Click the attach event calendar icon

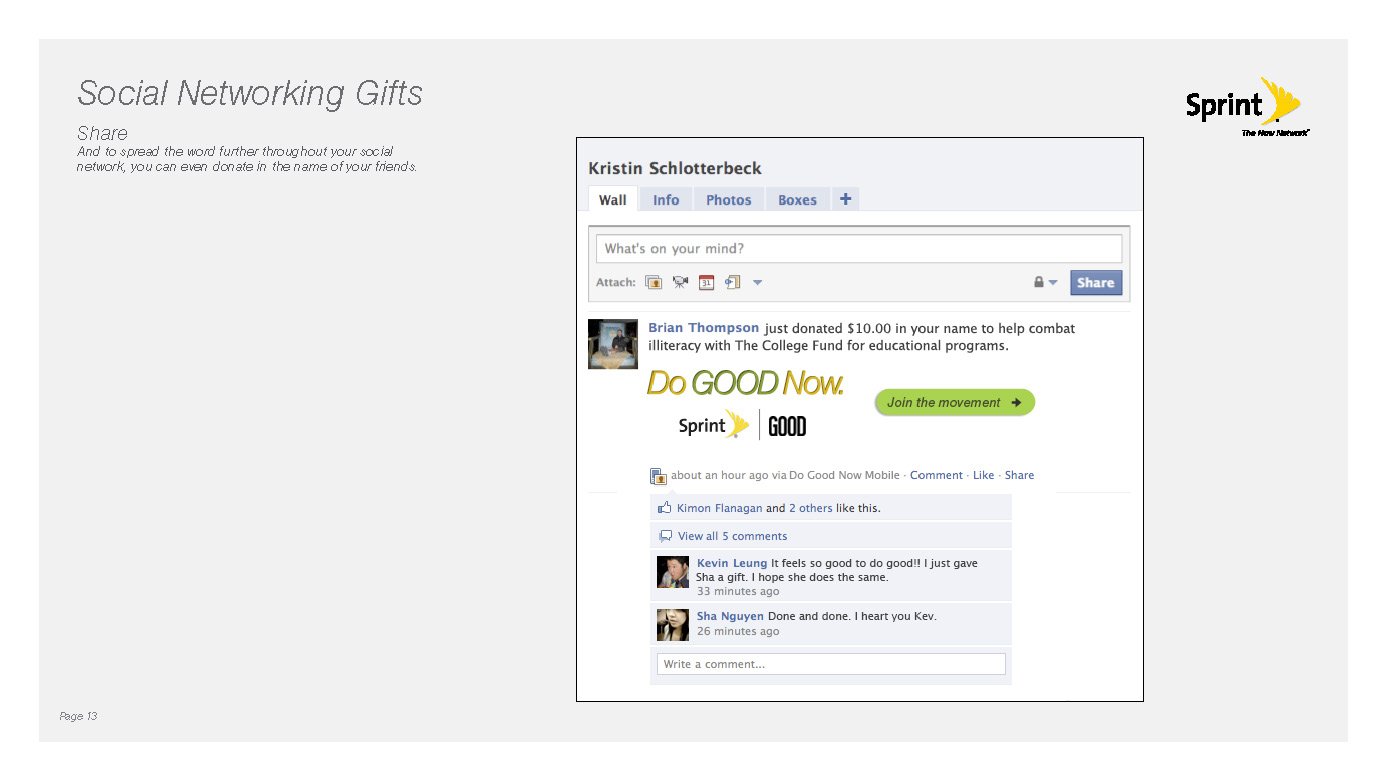pos(706,282)
